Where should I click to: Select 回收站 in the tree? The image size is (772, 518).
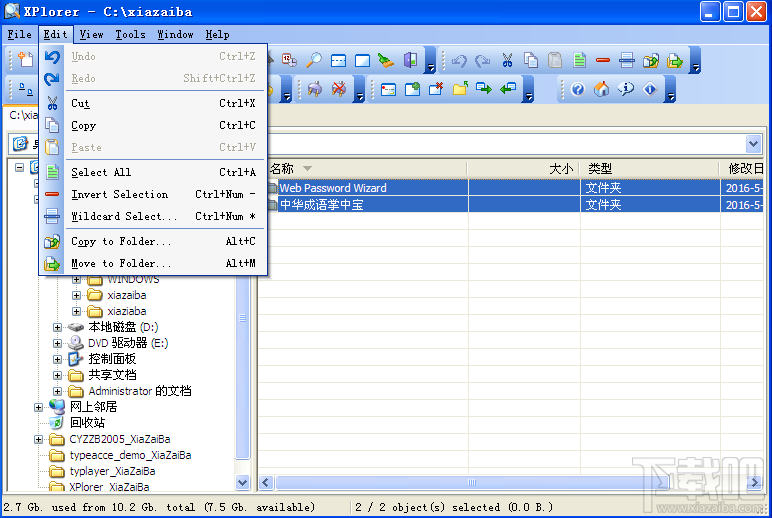[x=87, y=423]
